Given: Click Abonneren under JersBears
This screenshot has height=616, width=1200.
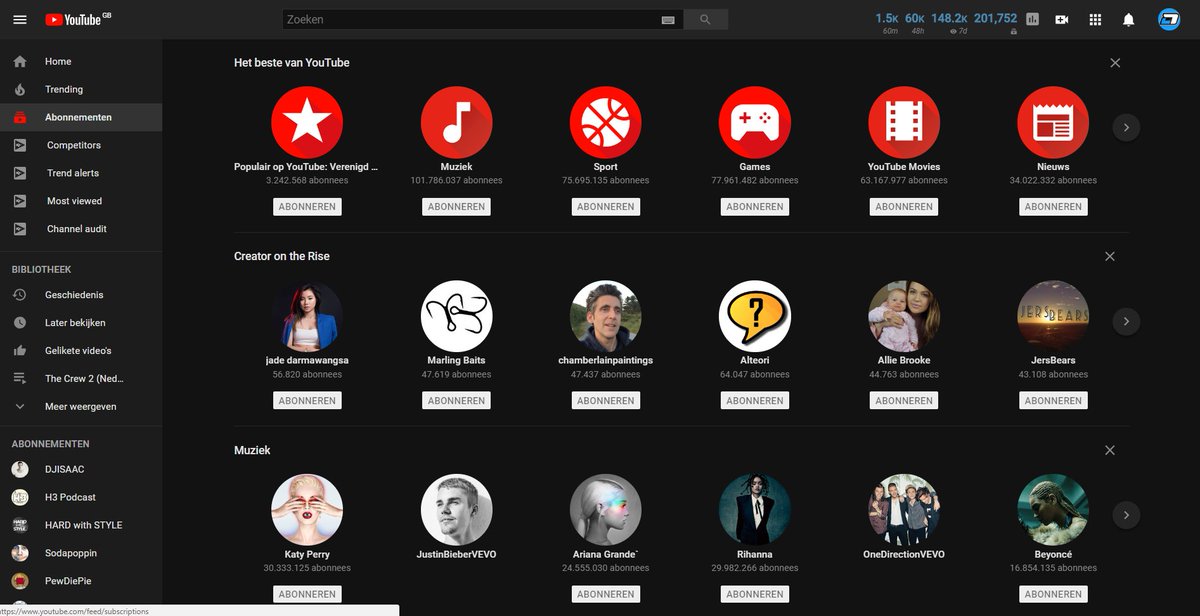Looking at the screenshot, I should (1053, 401).
